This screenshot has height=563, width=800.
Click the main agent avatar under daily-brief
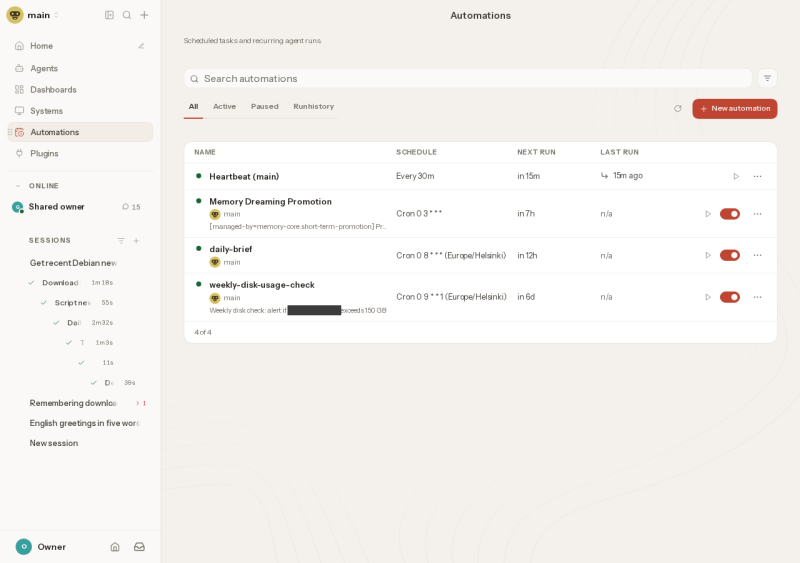(x=215, y=262)
